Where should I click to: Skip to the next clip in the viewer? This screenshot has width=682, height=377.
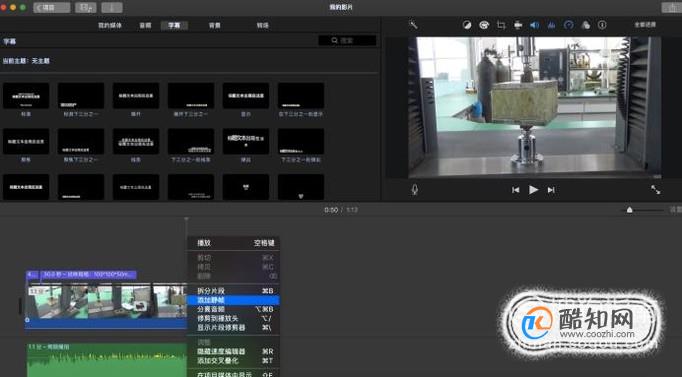click(x=551, y=190)
